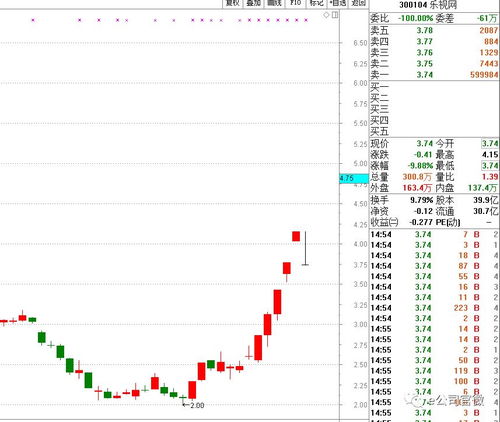
Task: Click the 今开 3.74 boxed value
Action: [x=490, y=144]
